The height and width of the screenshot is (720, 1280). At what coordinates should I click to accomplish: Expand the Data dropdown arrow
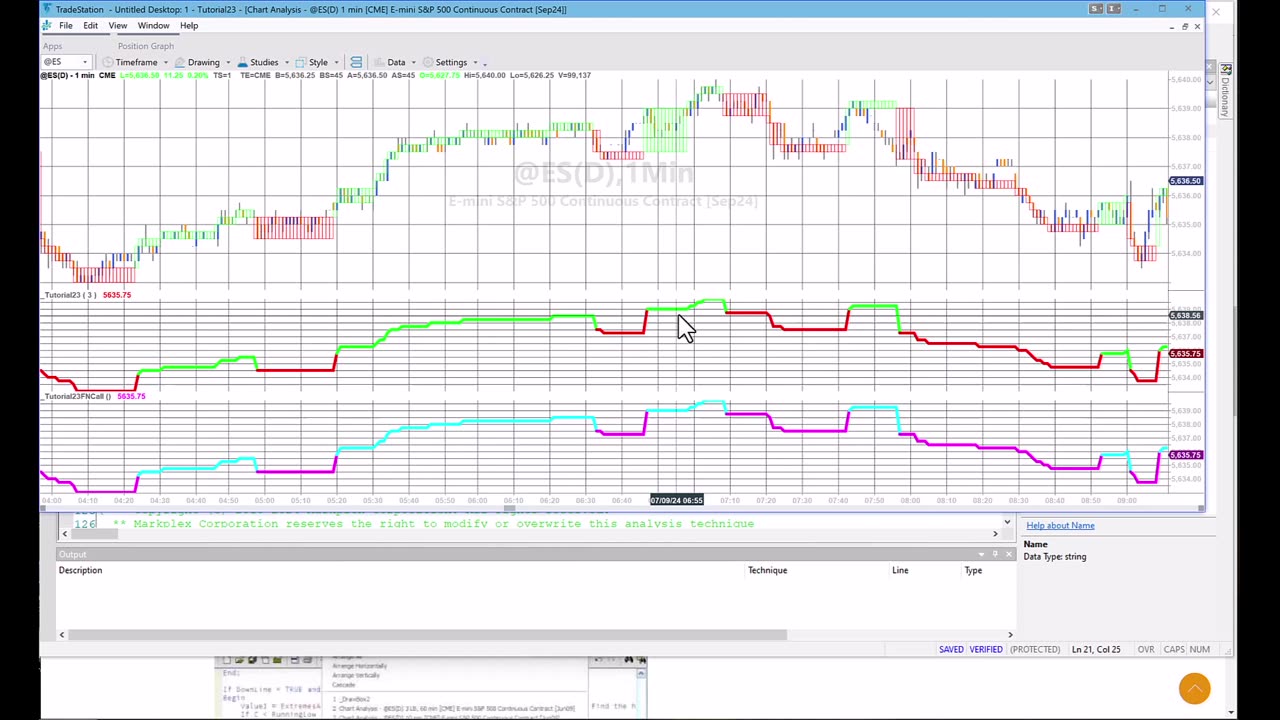click(x=413, y=62)
